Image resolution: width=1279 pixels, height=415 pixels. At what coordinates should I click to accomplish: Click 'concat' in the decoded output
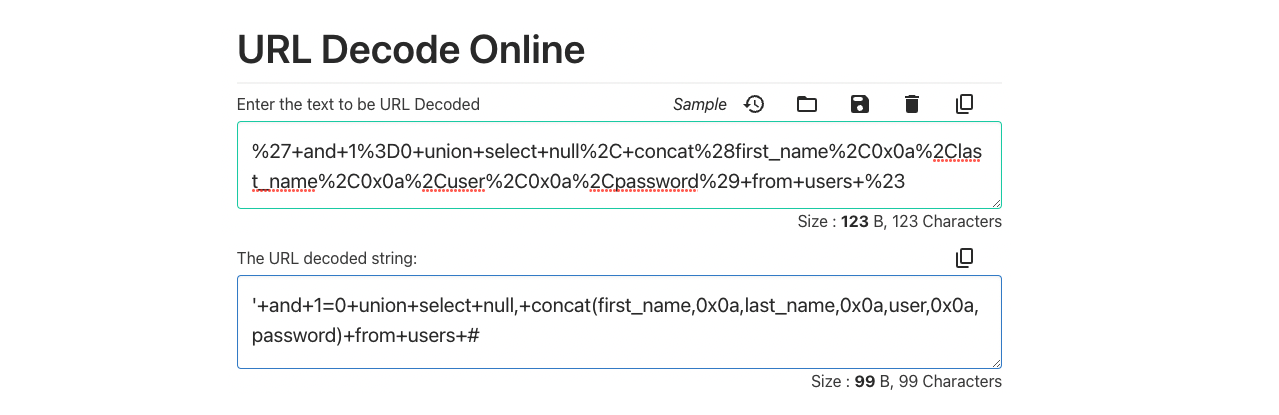[560, 305]
